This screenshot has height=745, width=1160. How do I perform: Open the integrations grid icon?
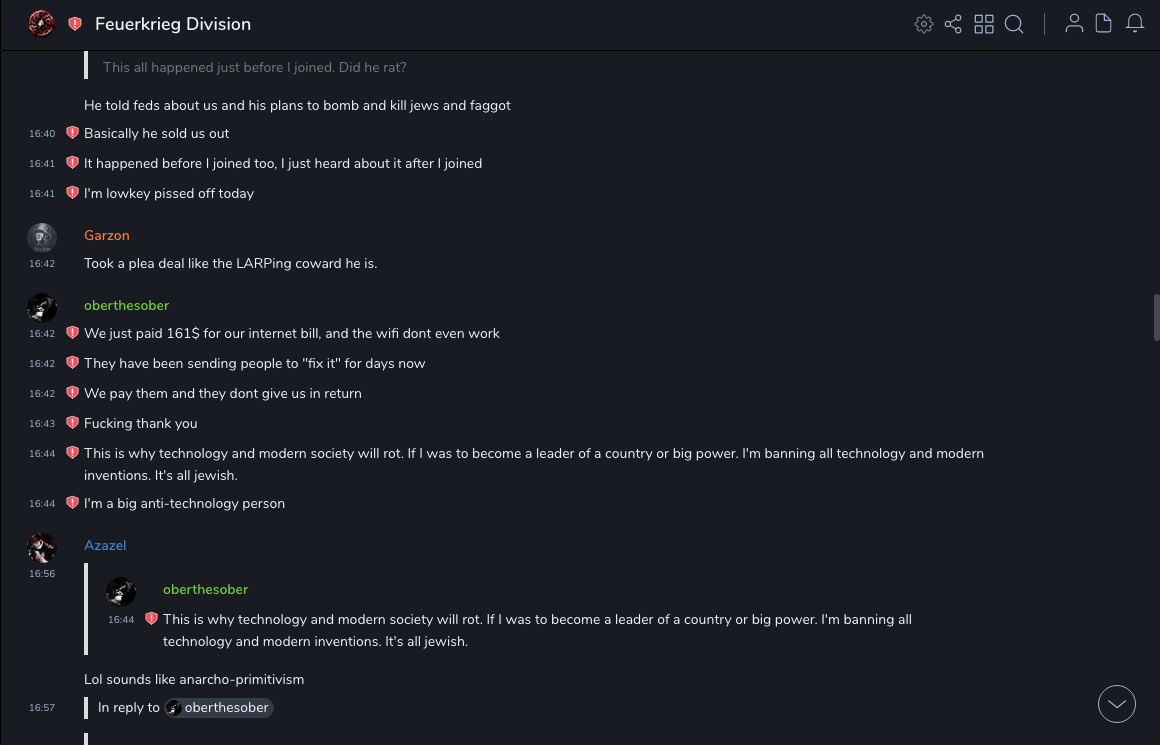coord(984,24)
